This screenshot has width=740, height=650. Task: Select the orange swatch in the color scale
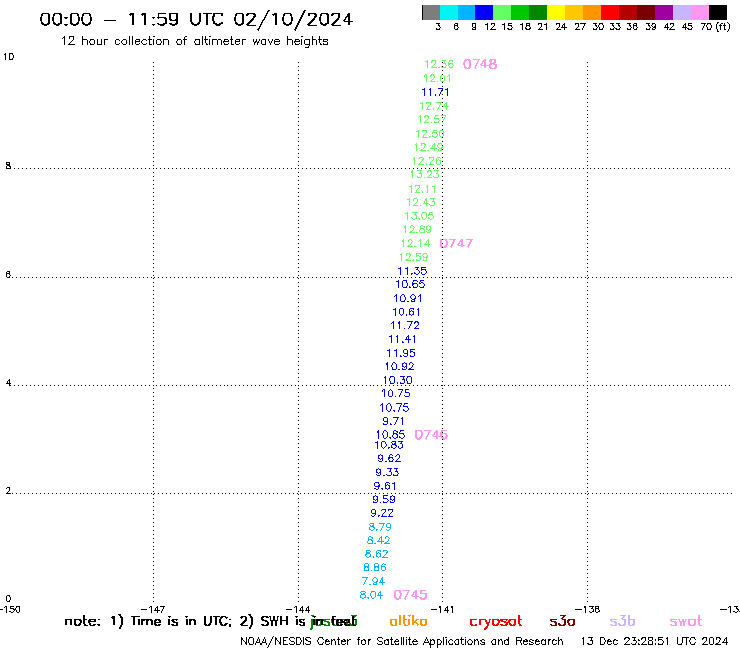[x=592, y=12]
